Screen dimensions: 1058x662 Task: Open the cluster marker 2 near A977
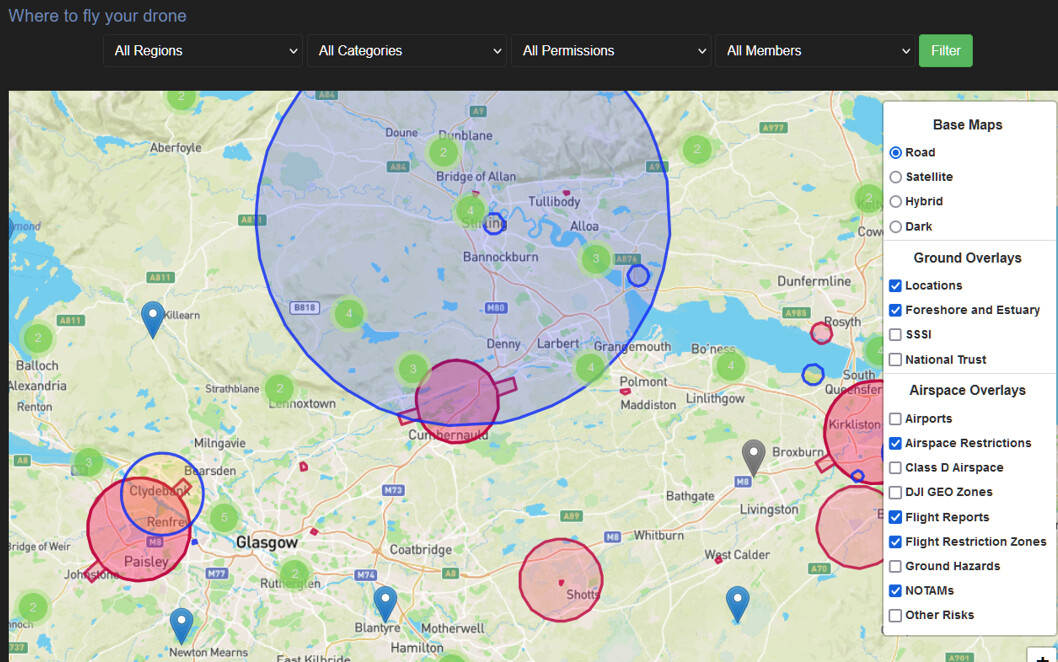697,149
